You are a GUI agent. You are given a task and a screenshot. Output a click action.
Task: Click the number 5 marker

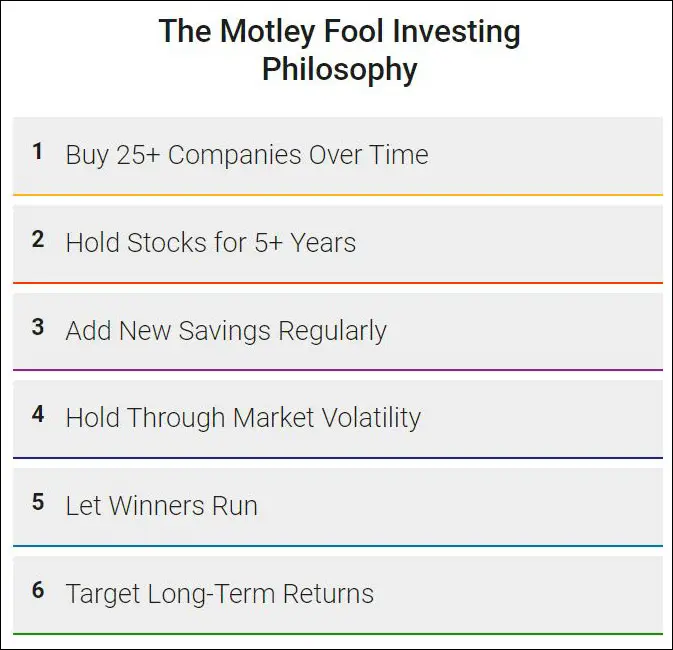click(38, 503)
